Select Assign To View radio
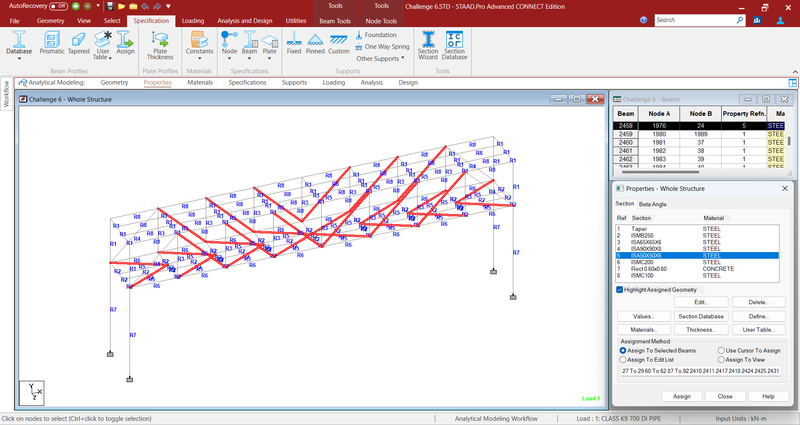The width and height of the screenshot is (800, 425). coord(721,360)
